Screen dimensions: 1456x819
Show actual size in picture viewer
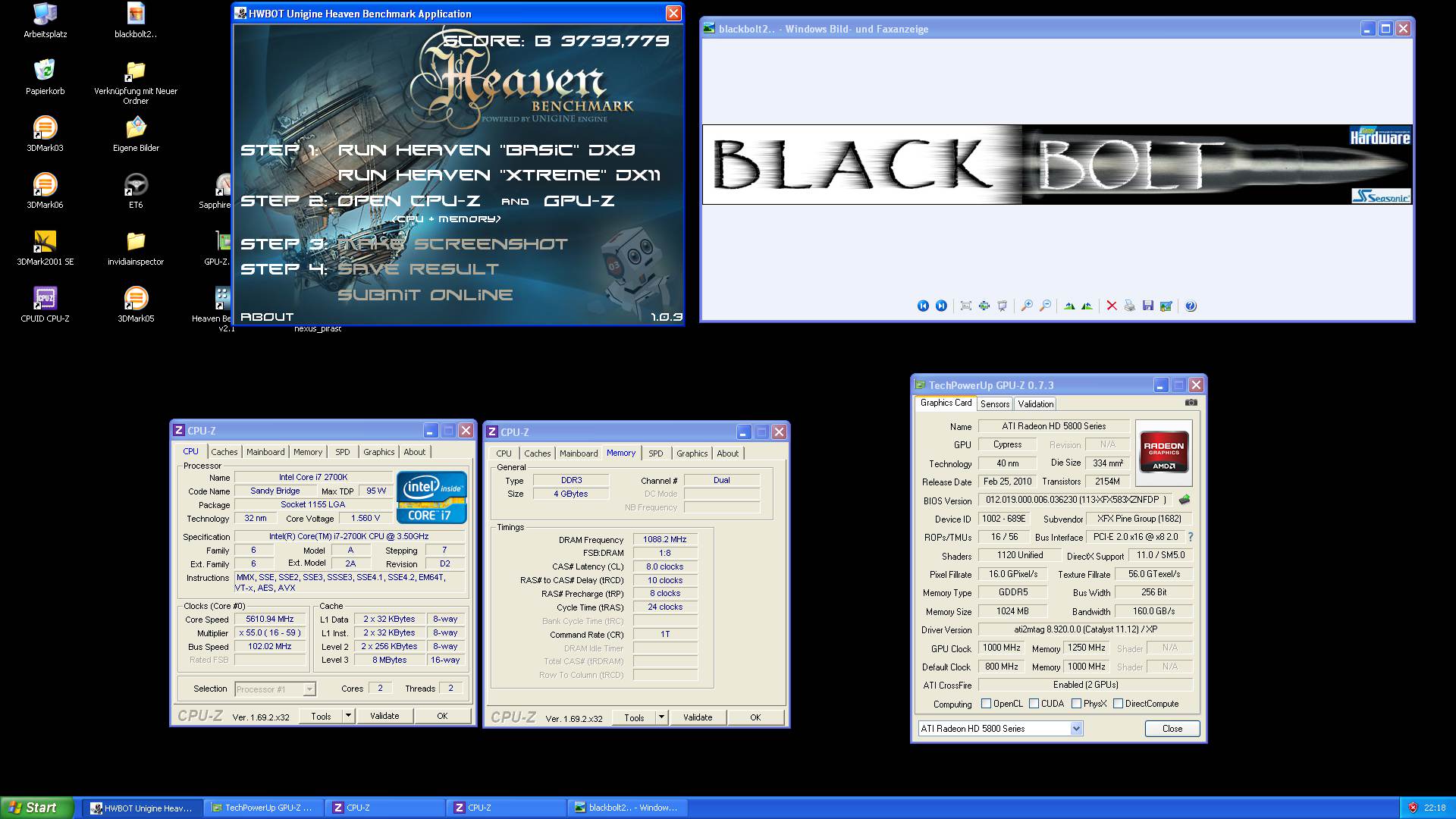[x=984, y=306]
